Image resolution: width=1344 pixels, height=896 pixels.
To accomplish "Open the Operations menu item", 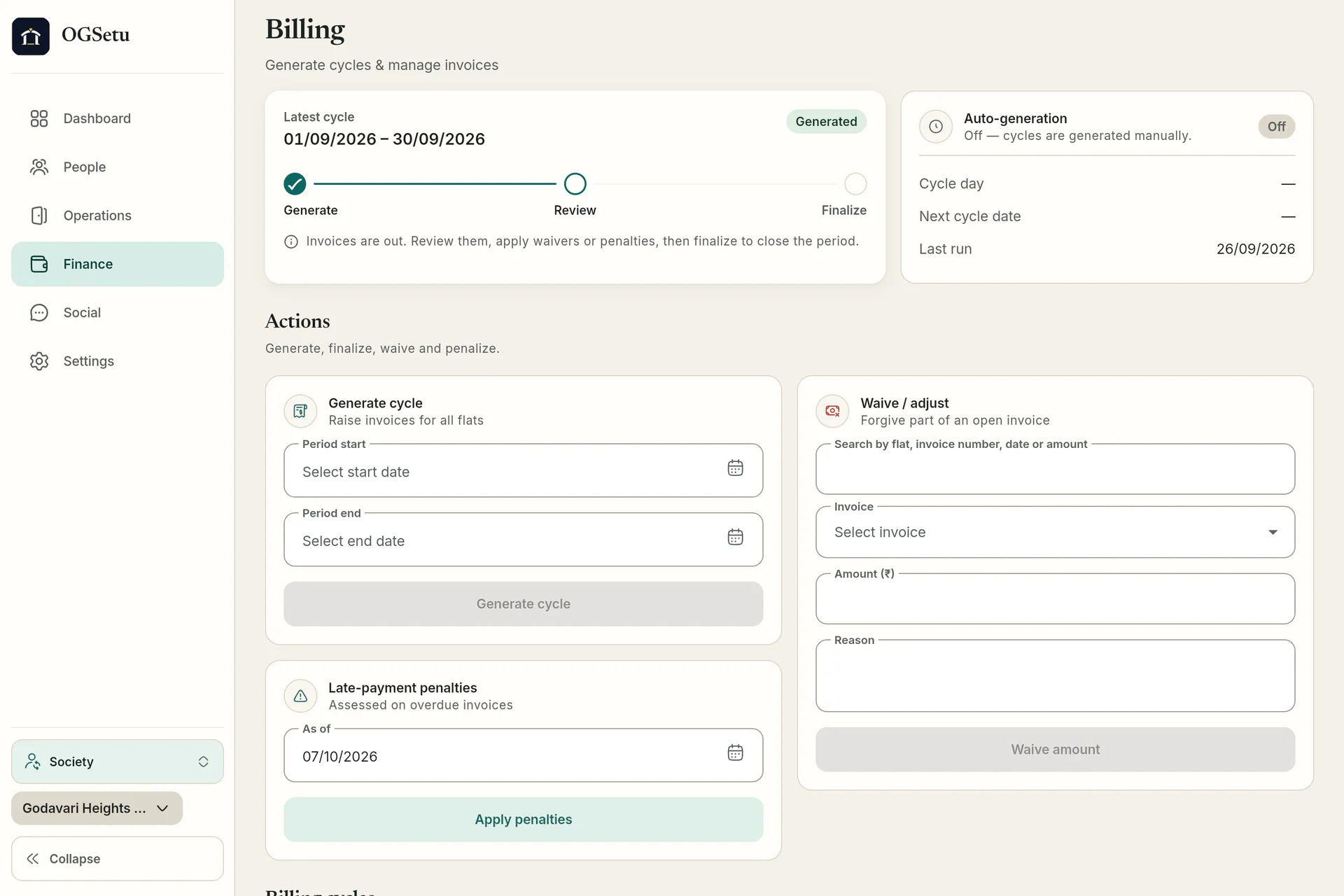I will 118,216.
